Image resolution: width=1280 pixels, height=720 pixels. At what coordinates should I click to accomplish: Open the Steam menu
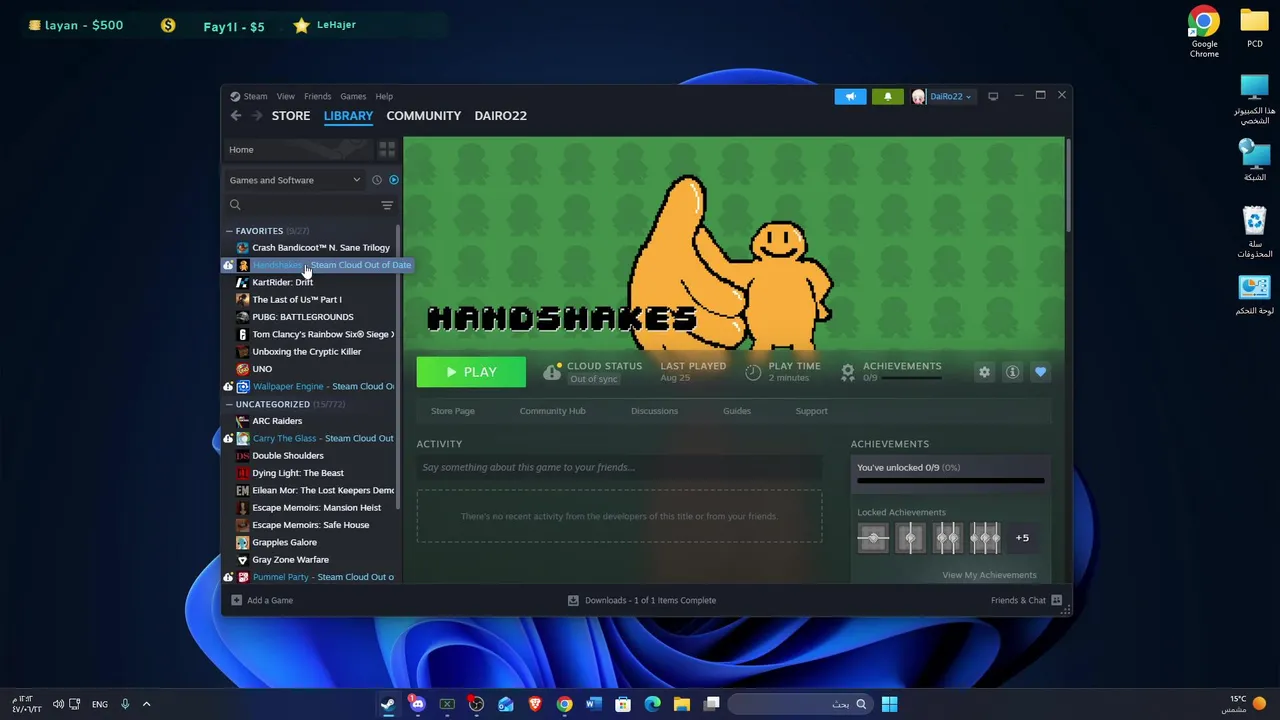[x=255, y=96]
